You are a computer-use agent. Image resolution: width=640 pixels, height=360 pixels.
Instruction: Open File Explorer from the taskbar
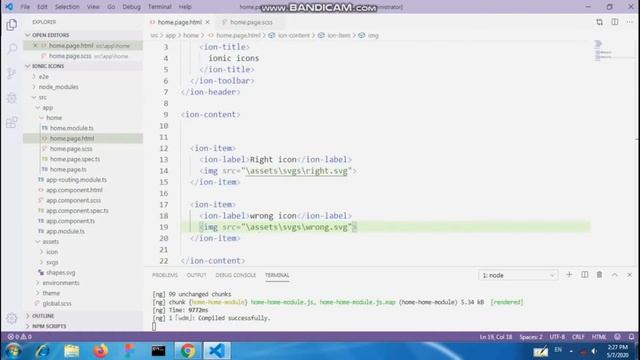click(72, 351)
